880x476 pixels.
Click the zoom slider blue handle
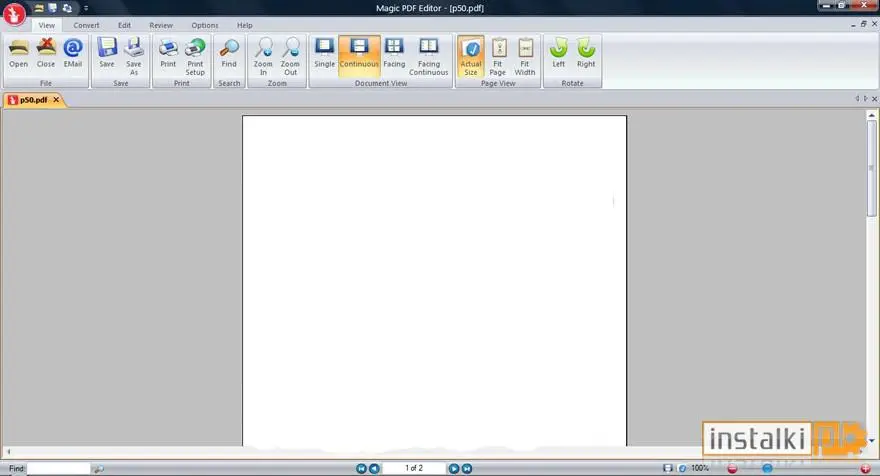(x=767, y=468)
